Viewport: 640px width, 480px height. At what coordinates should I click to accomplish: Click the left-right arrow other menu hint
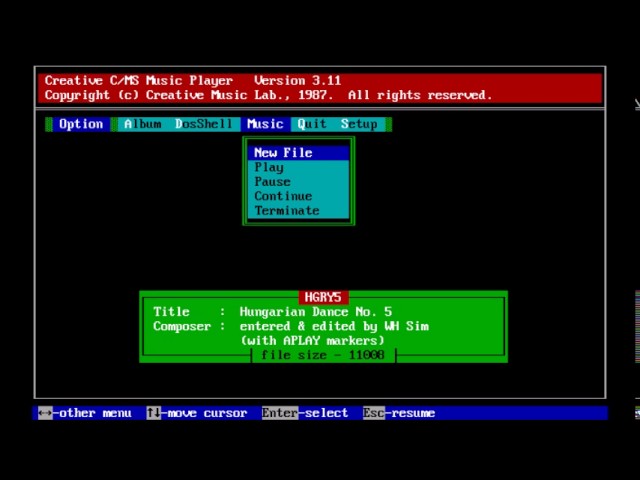[85, 413]
